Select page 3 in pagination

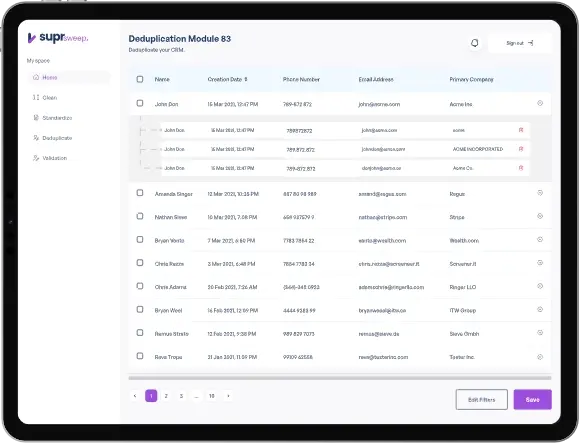(x=181, y=396)
